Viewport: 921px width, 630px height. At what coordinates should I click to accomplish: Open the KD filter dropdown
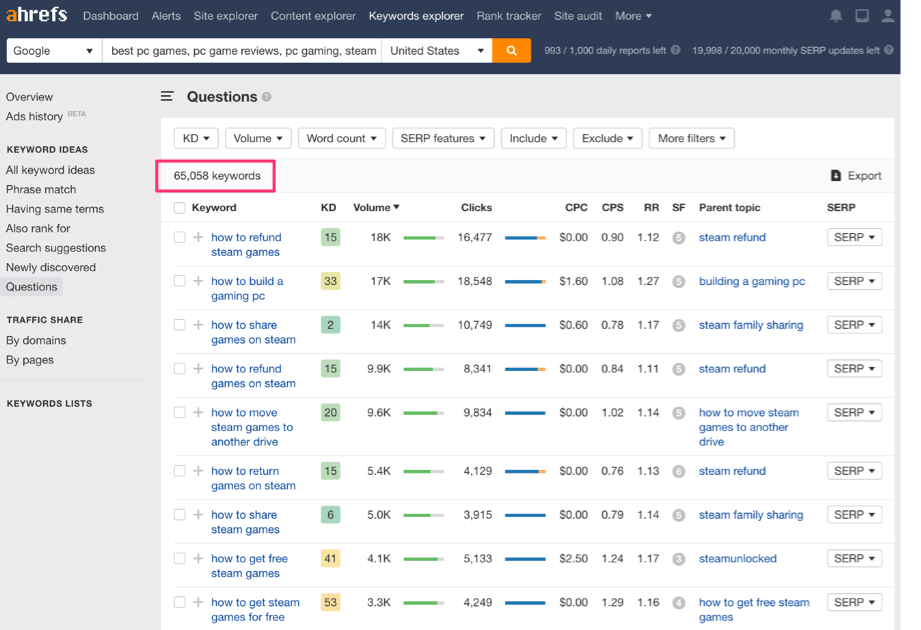(196, 139)
